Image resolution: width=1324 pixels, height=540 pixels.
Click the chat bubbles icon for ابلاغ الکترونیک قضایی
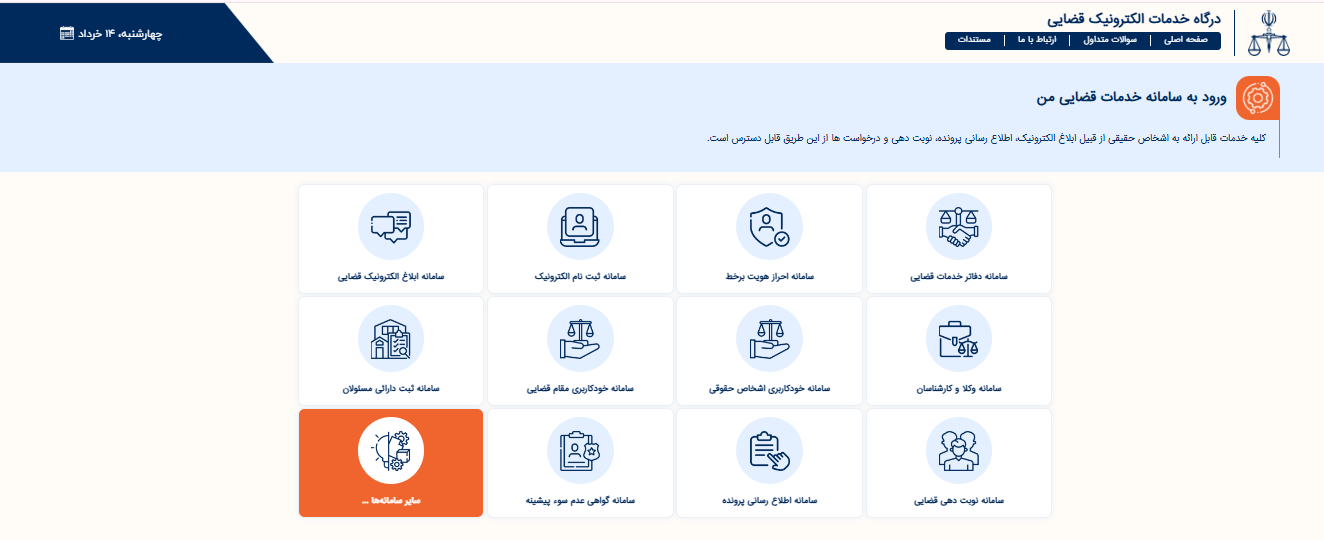coord(391,227)
